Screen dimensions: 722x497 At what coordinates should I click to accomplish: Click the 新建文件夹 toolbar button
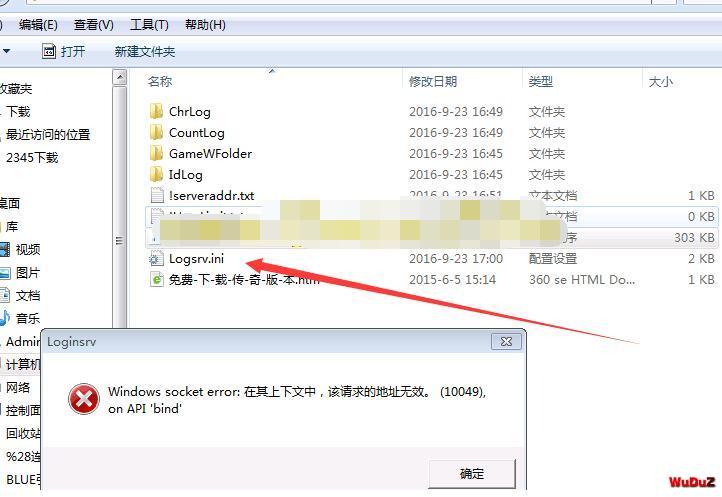coord(145,52)
